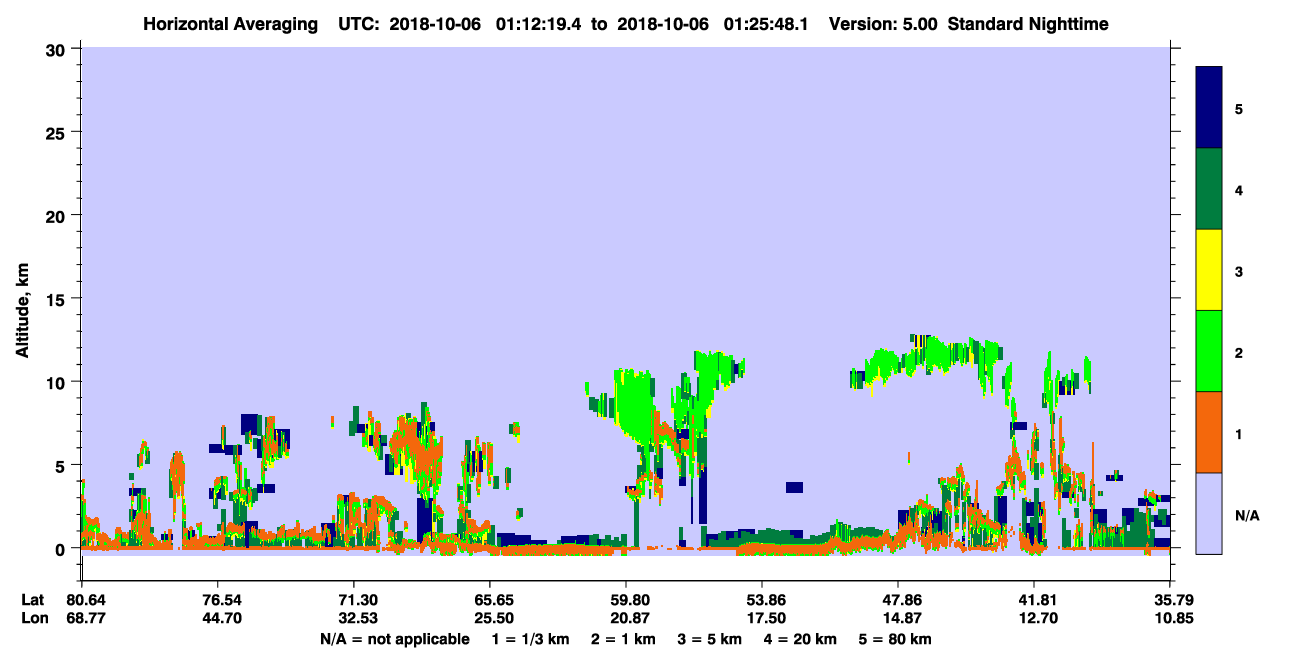Click the yellow swatch labeled 3
This screenshot has height=667, width=1300.
[1209, 270]
